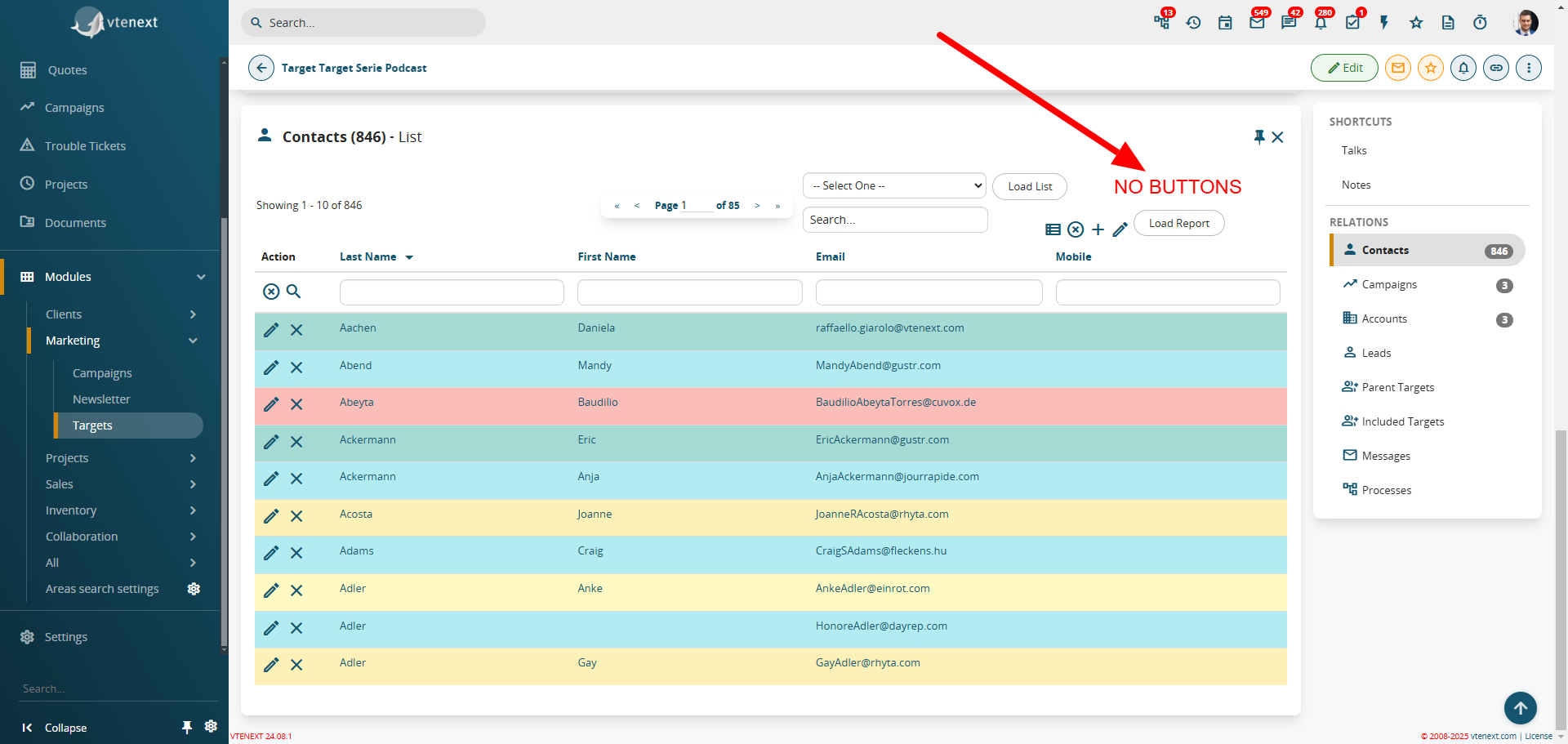Image resolution: width=1568 pixels, height=744 pixels.
Task: Click the pencil icon beside Load Report
Action: point(1120,229)
